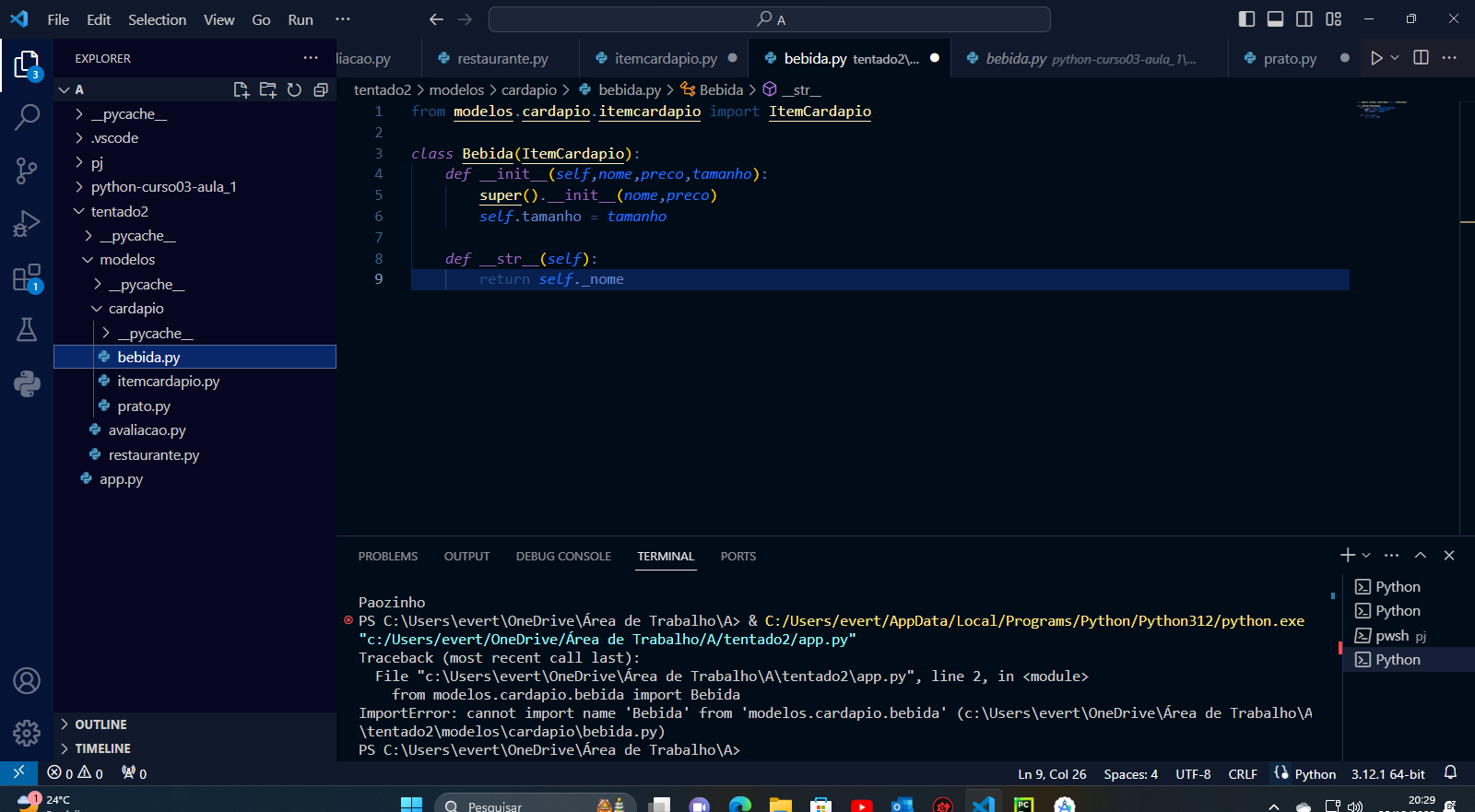
Task: Switch to the PROBLEMS panel tab
Action: point(388,556)
